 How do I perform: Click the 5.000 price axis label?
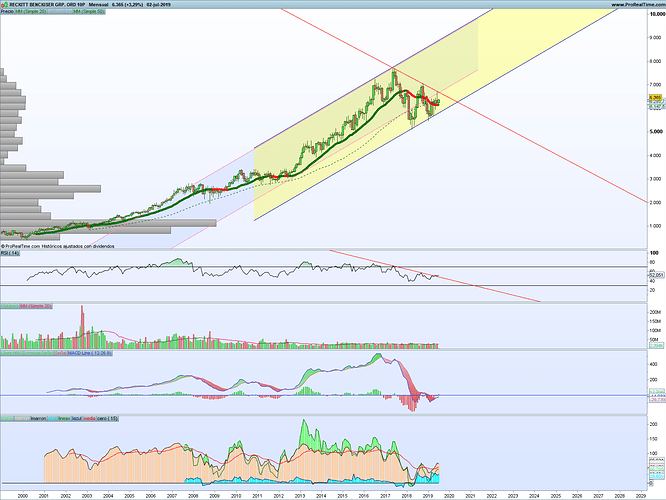[x=656, y=132]
